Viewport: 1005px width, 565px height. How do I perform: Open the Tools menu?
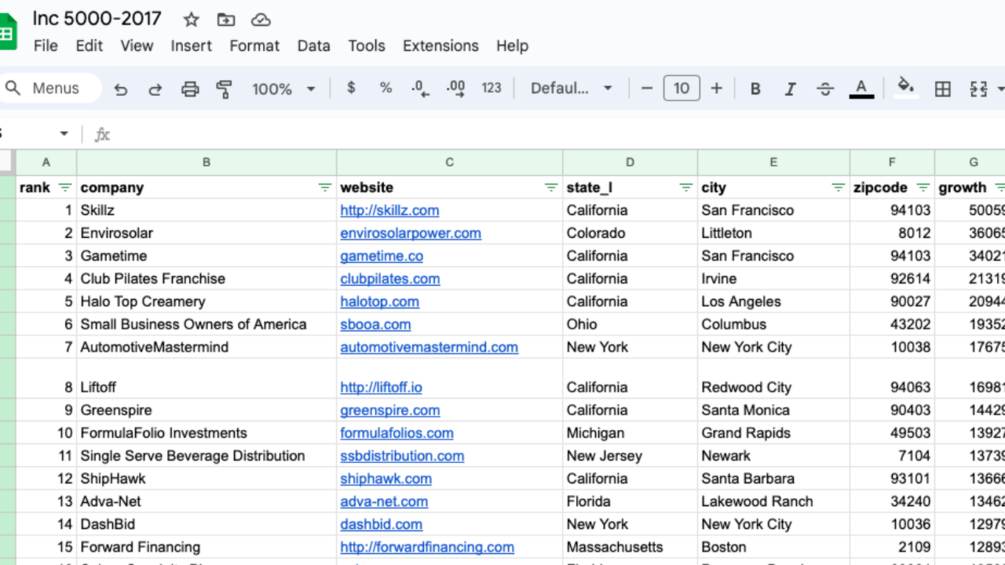coord(366,46)
